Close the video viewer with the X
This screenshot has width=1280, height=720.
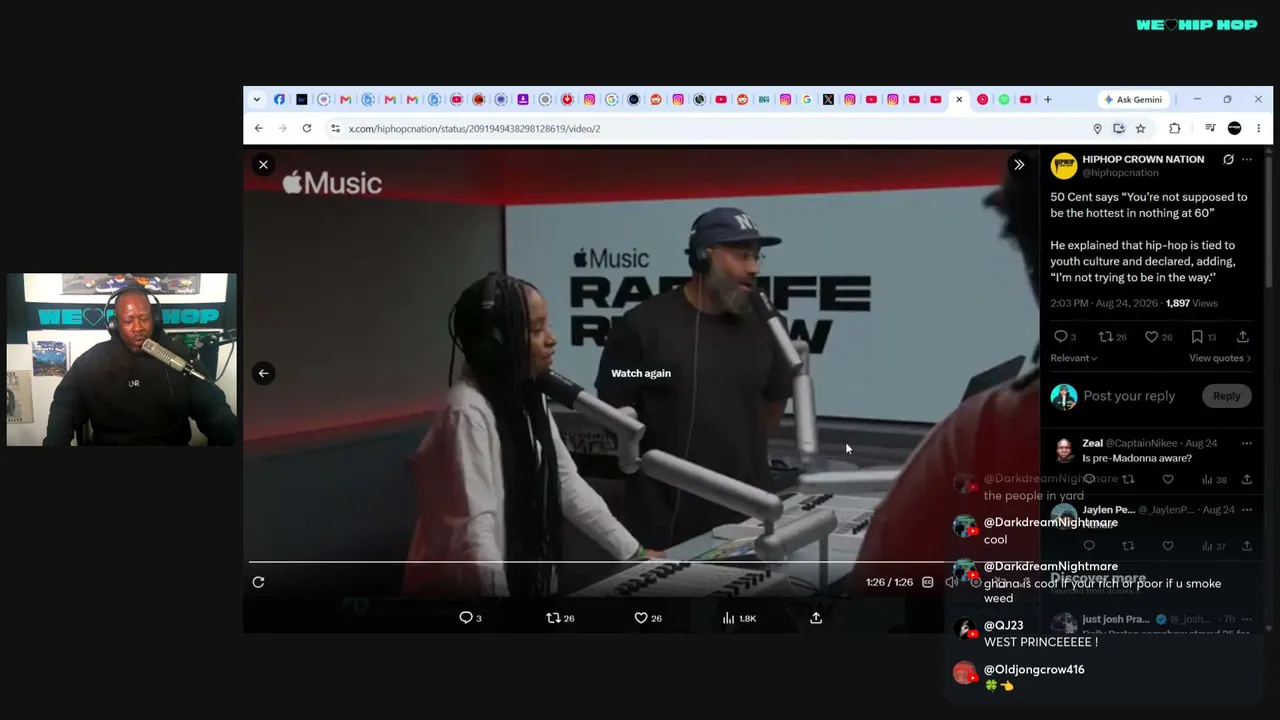pyautogui.click(x=263, y=165)
